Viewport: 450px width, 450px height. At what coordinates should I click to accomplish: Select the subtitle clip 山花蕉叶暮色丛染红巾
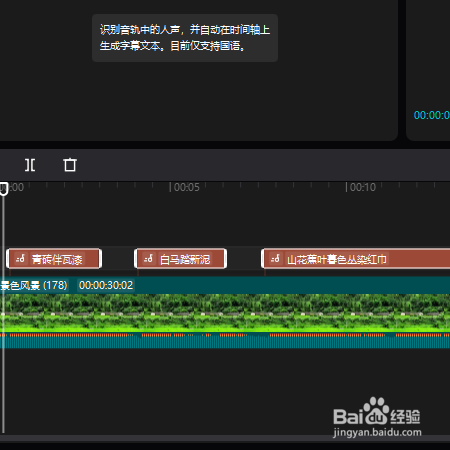tap(356, 259)
